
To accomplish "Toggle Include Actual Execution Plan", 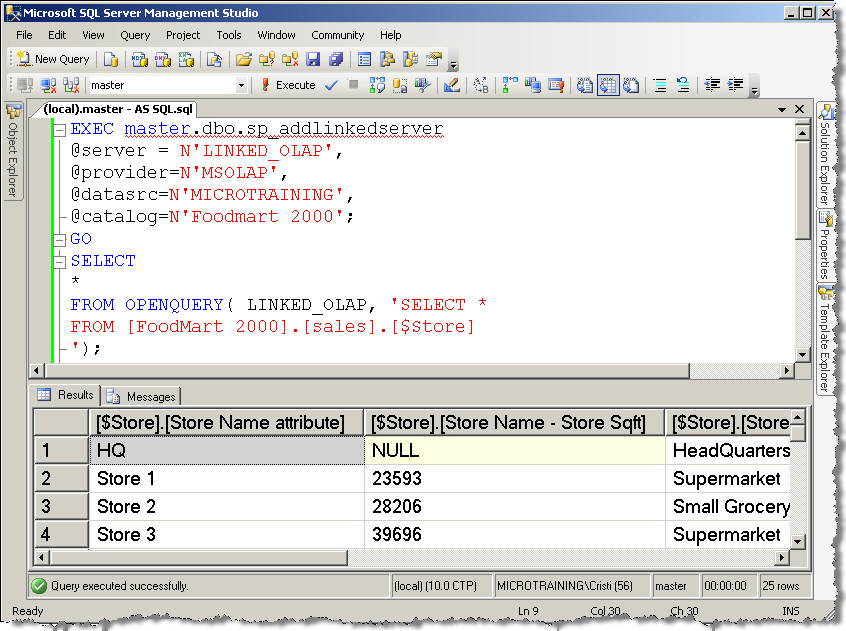I will click(510, 85).
